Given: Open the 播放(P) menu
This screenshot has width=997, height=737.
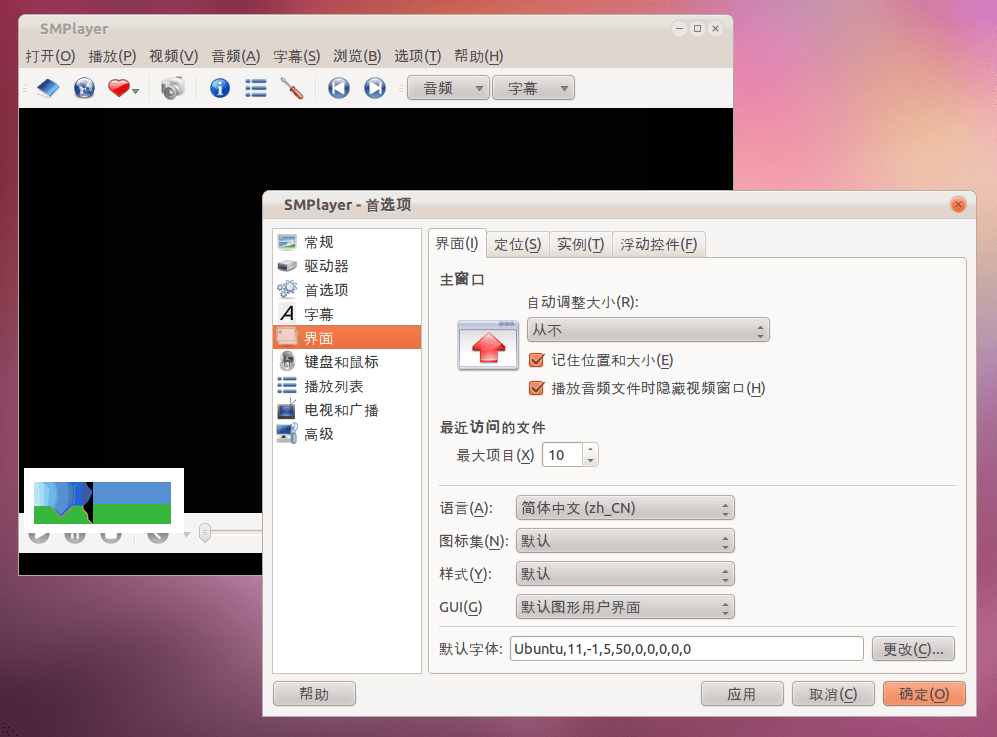Looking at the screenshot, I should 112,56.
